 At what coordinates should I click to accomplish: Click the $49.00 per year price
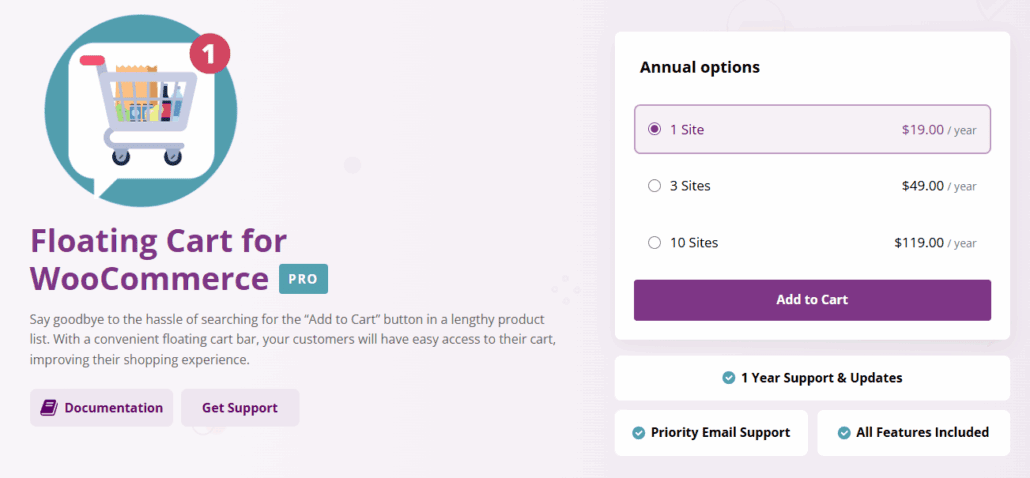coord(939,186)
